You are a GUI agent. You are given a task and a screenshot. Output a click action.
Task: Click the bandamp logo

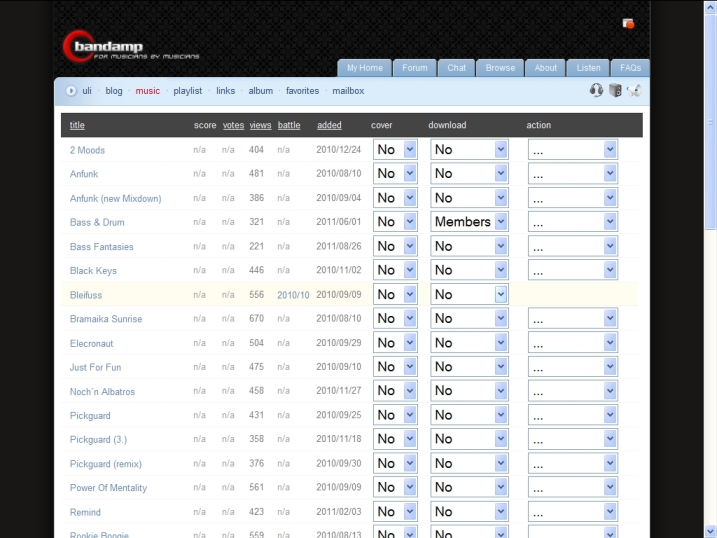click(x=130, y=48)
